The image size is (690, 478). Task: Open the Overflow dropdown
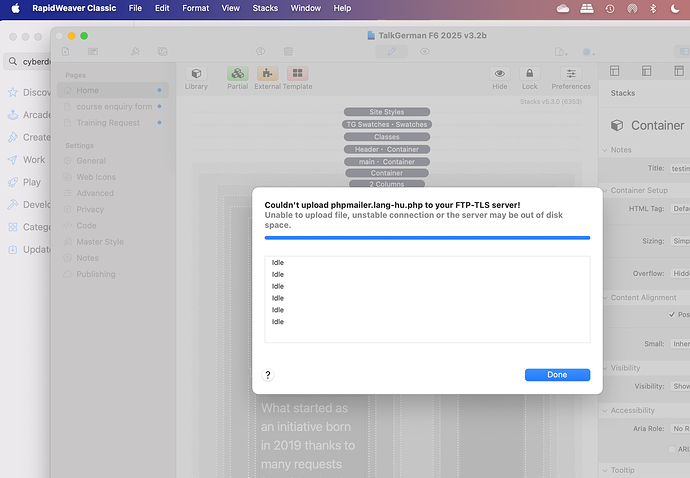coord(680,274)
